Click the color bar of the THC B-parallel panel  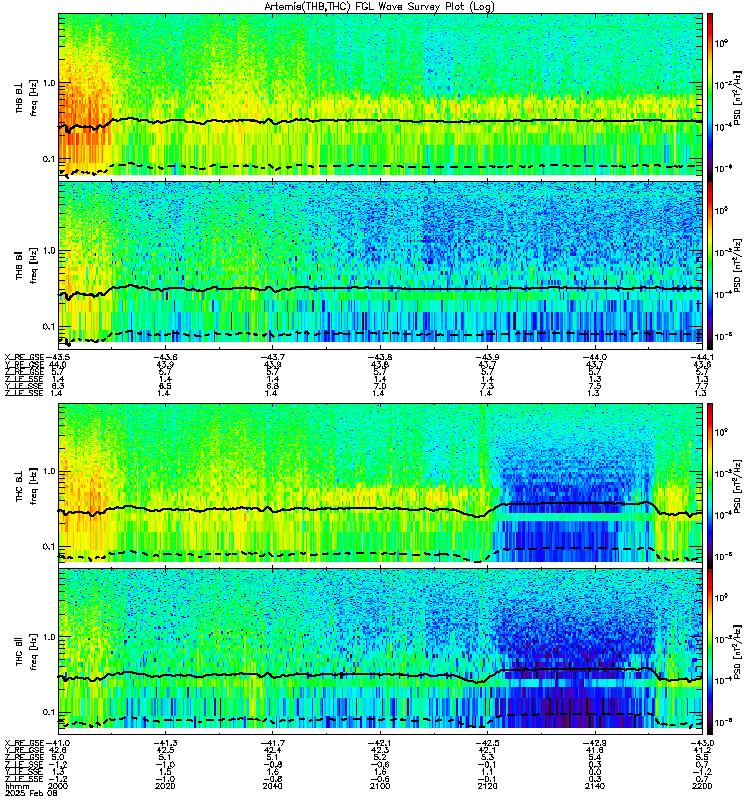(x=710, y=652)
